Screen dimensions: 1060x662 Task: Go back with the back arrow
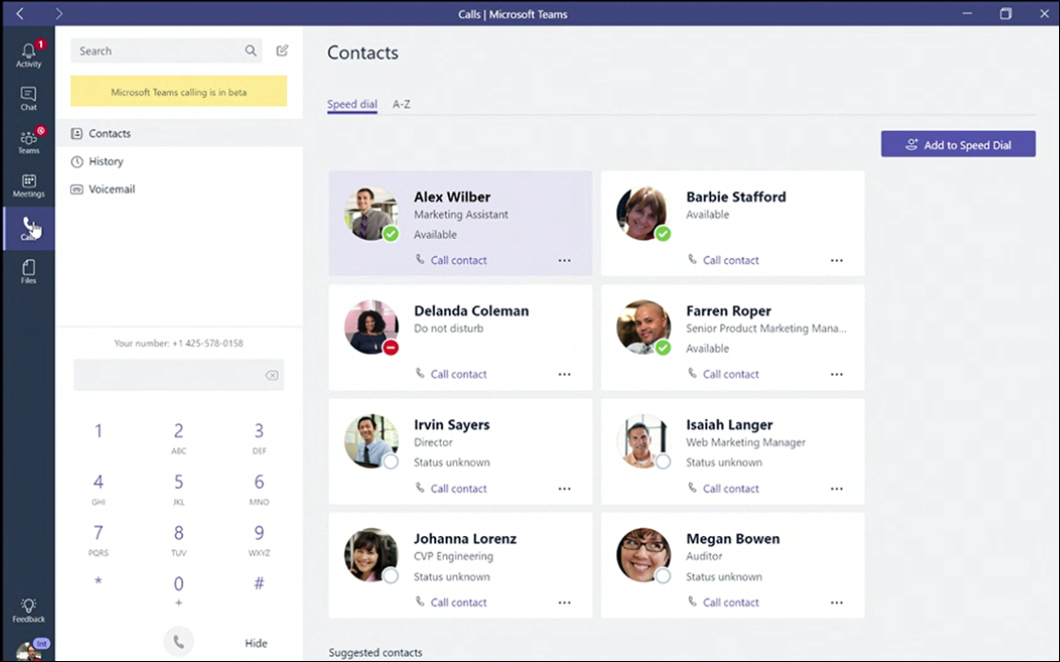[x=20, y=14]
